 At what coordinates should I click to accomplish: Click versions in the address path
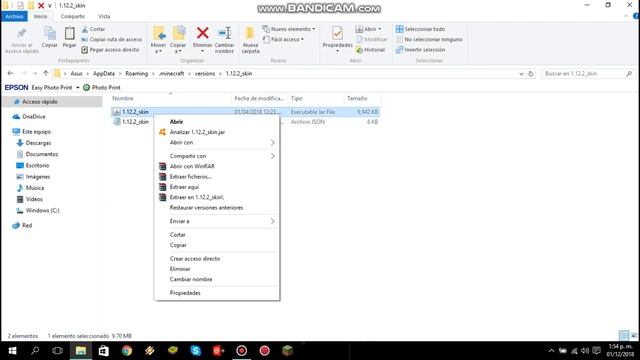[204, 73]
